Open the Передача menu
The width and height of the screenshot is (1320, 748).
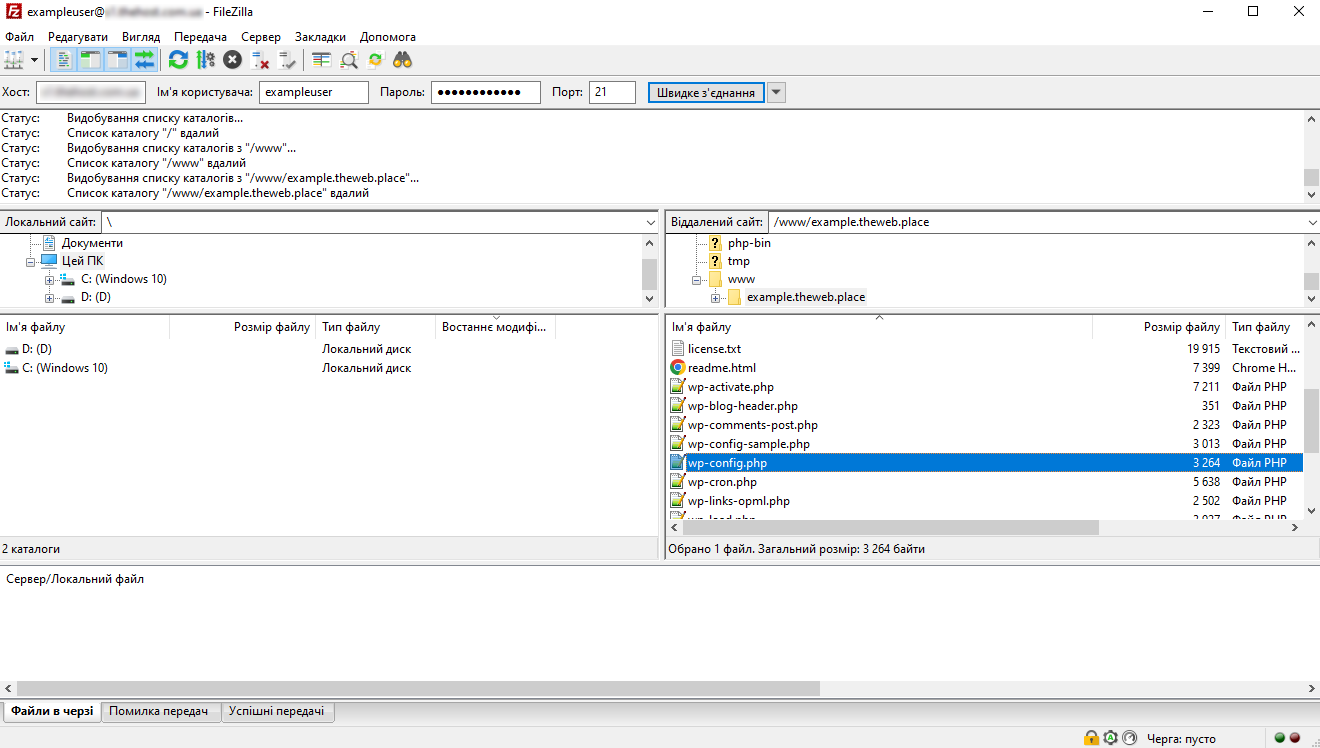tap(200, 37)
